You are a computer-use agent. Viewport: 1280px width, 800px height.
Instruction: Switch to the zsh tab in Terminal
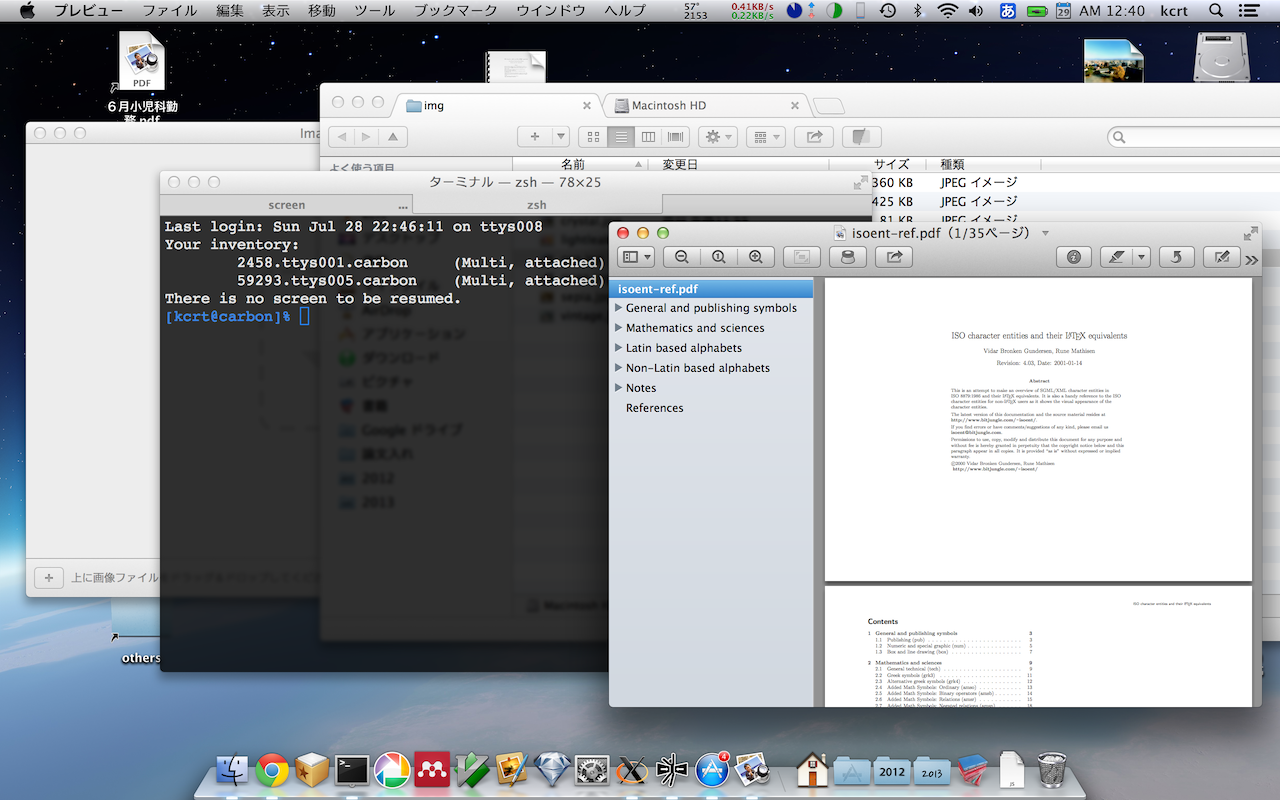click(536, 204)
